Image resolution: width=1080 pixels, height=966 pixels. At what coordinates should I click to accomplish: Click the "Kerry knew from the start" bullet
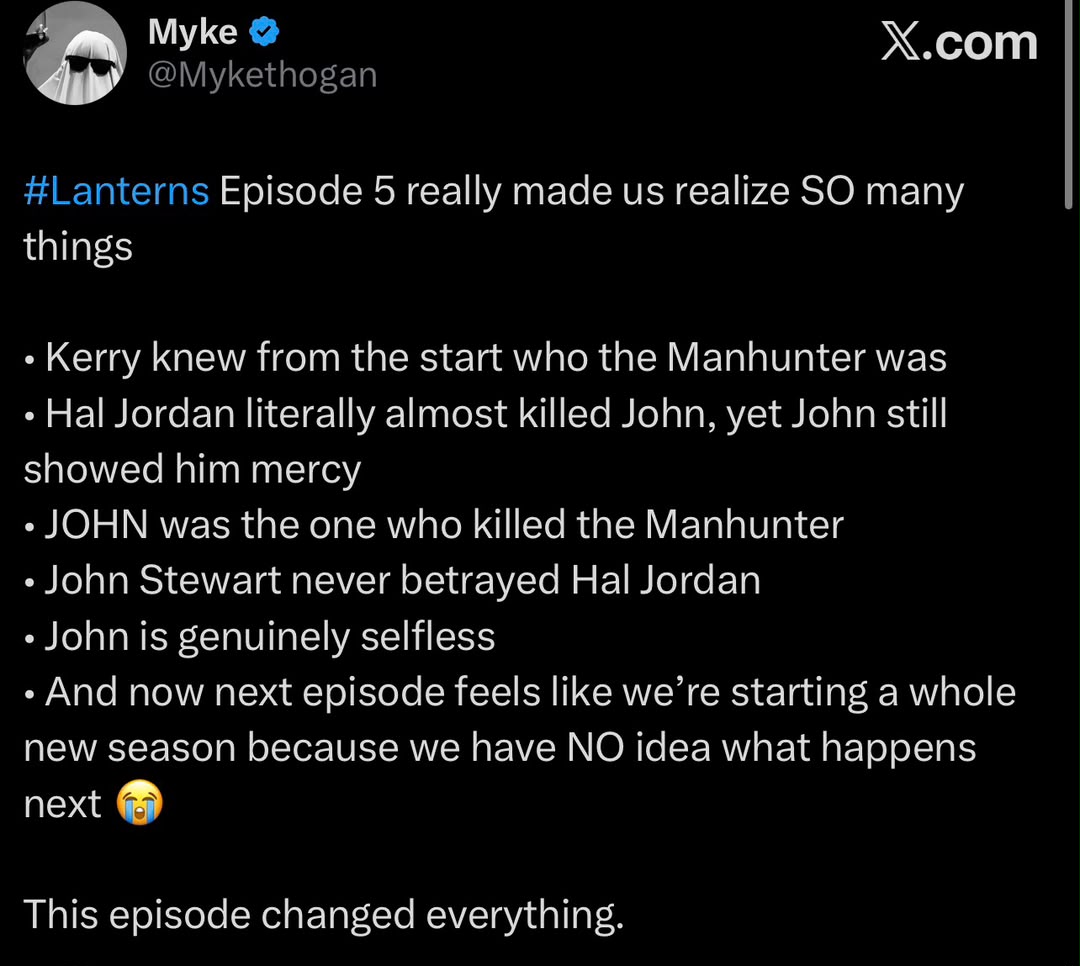pyautogui.click(x=485, y=358)
